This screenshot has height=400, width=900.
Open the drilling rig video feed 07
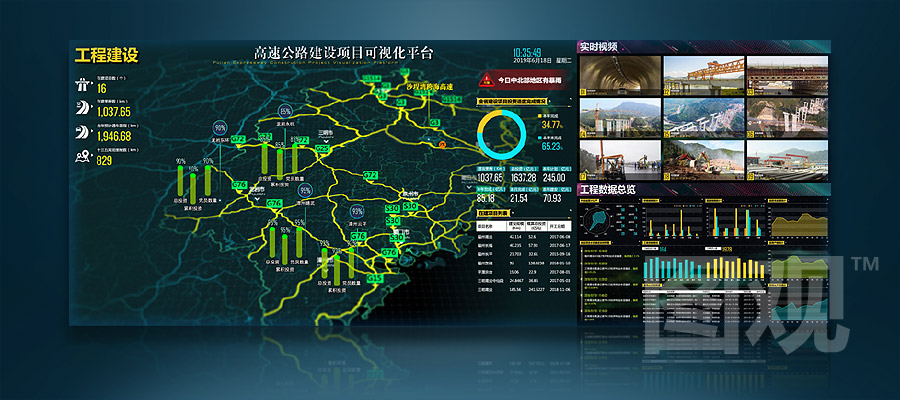tap(620, 161)
